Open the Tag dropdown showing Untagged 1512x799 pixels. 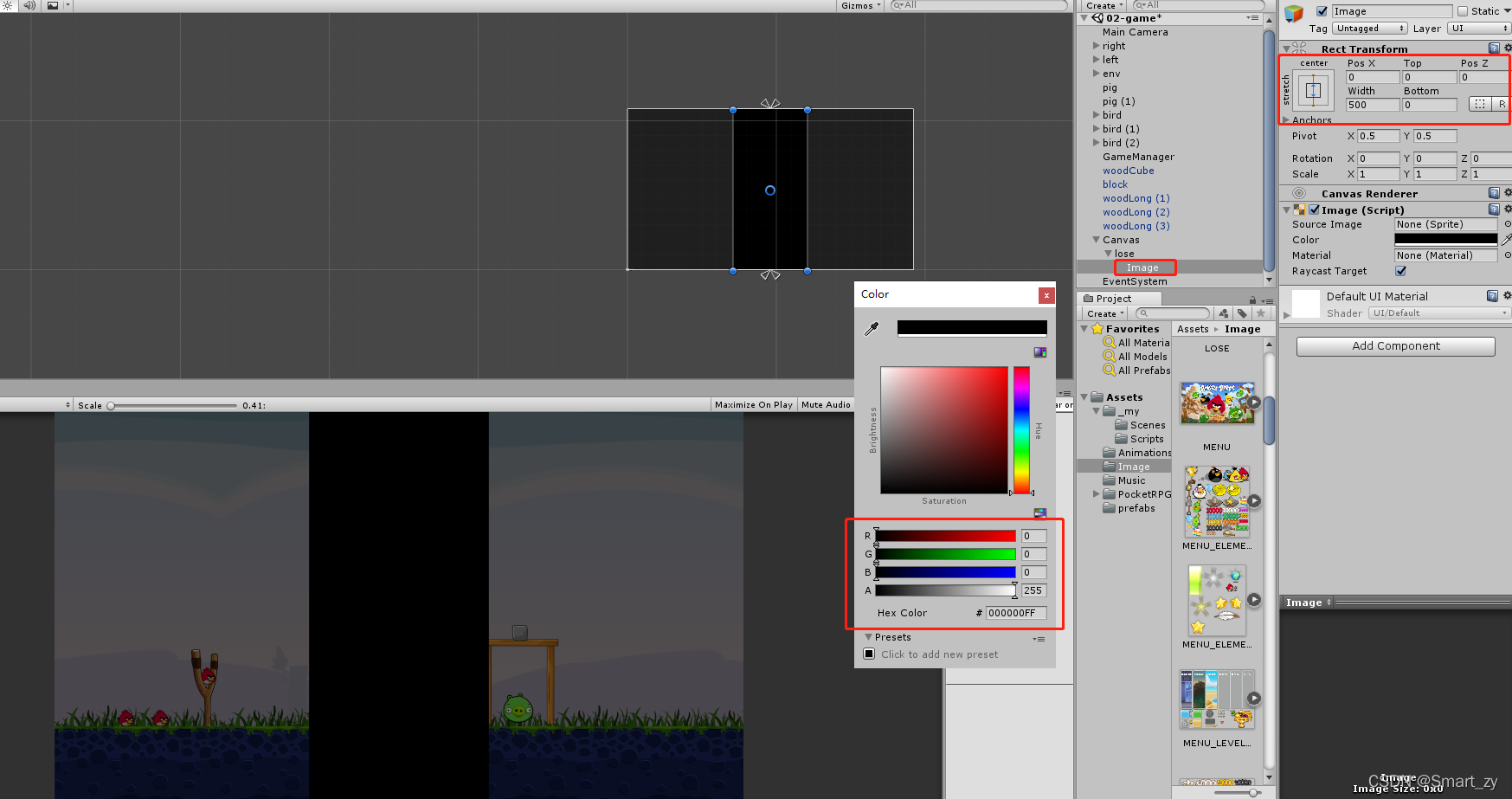coord(1370,29)
